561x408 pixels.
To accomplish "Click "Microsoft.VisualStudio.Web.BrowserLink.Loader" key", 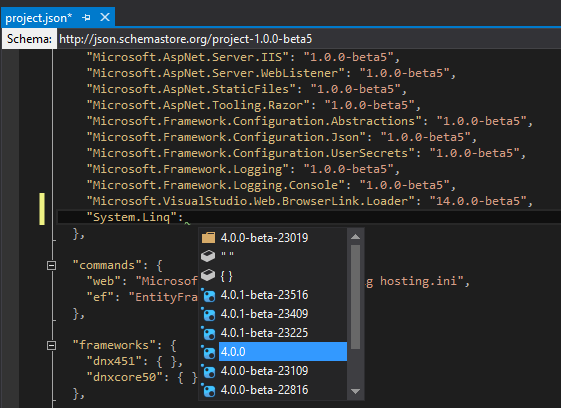I will [250, 201].
